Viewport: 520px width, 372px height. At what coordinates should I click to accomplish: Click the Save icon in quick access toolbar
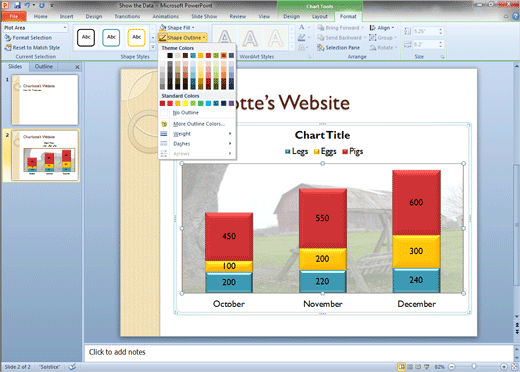click(17, 5)
